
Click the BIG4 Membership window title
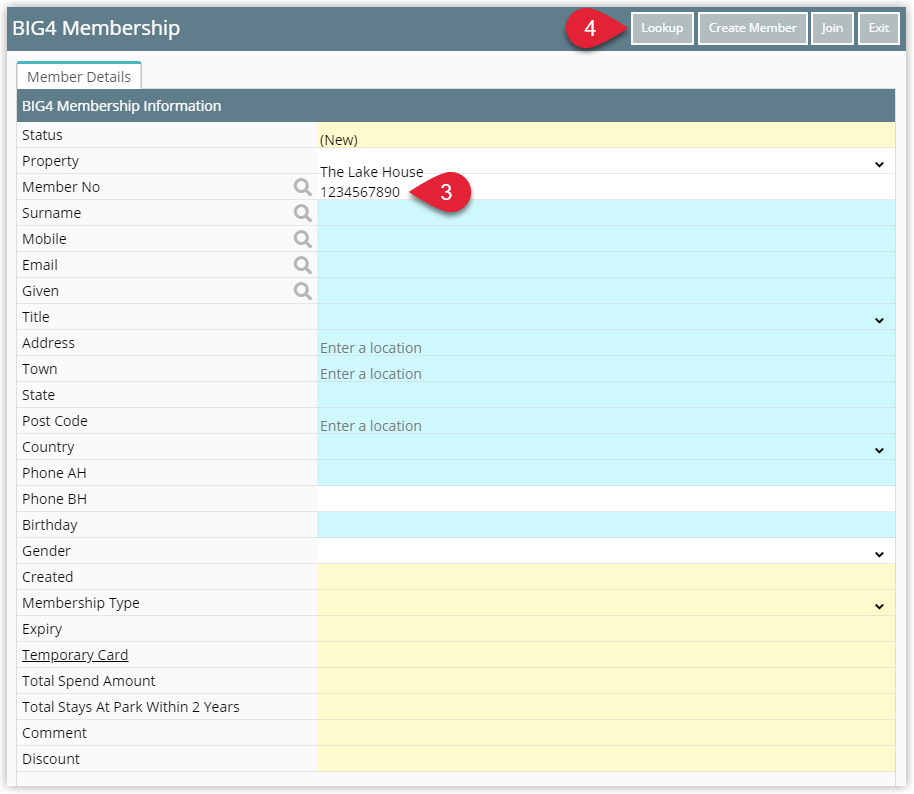tap(96, 28)
